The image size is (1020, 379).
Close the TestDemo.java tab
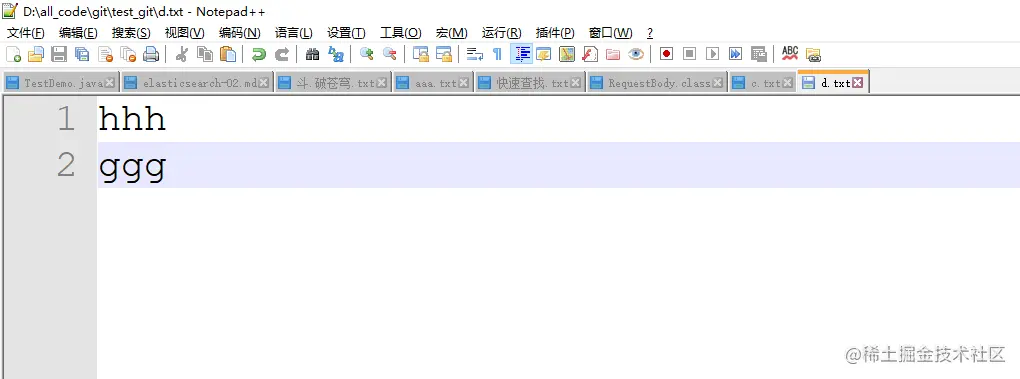(x=110, y=83)
